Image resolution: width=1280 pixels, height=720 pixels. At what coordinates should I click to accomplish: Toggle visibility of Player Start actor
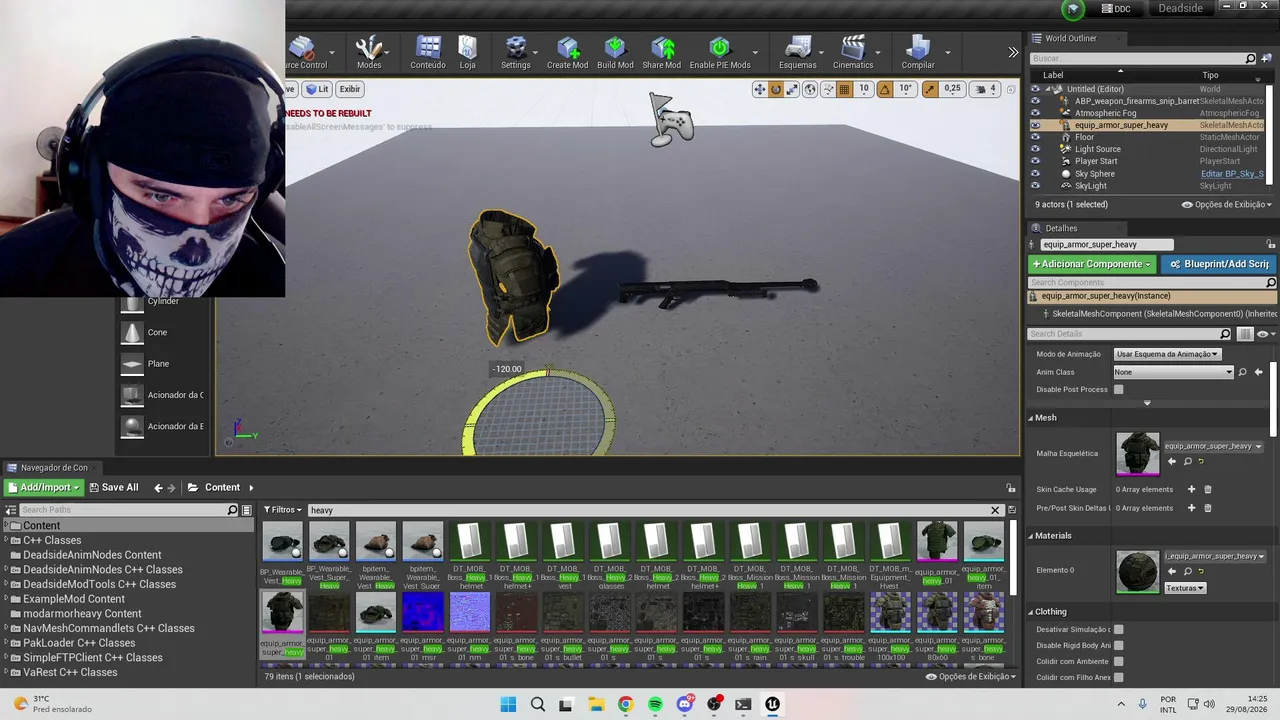pos(1035,161)
